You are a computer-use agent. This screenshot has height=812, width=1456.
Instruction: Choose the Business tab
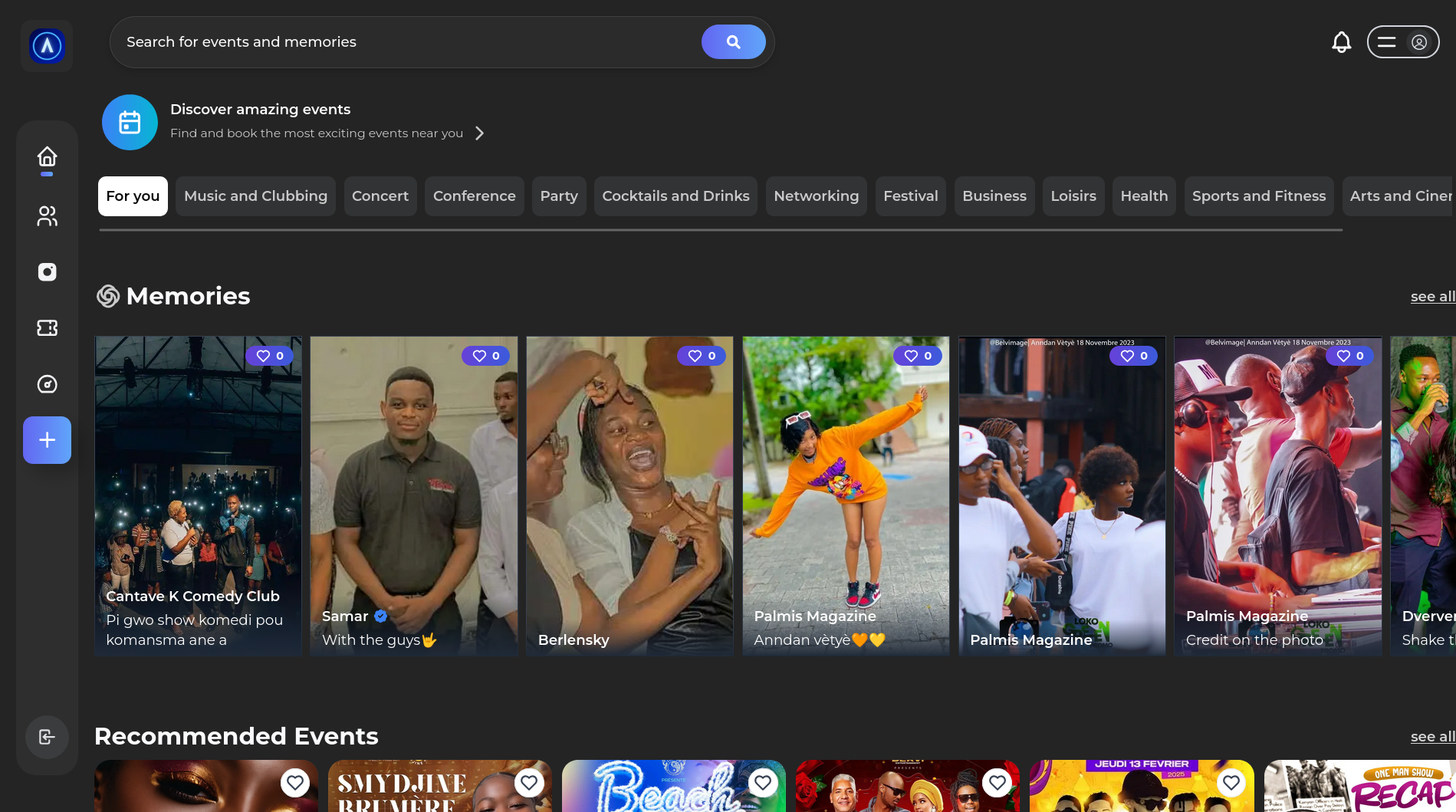pos(994,196)
